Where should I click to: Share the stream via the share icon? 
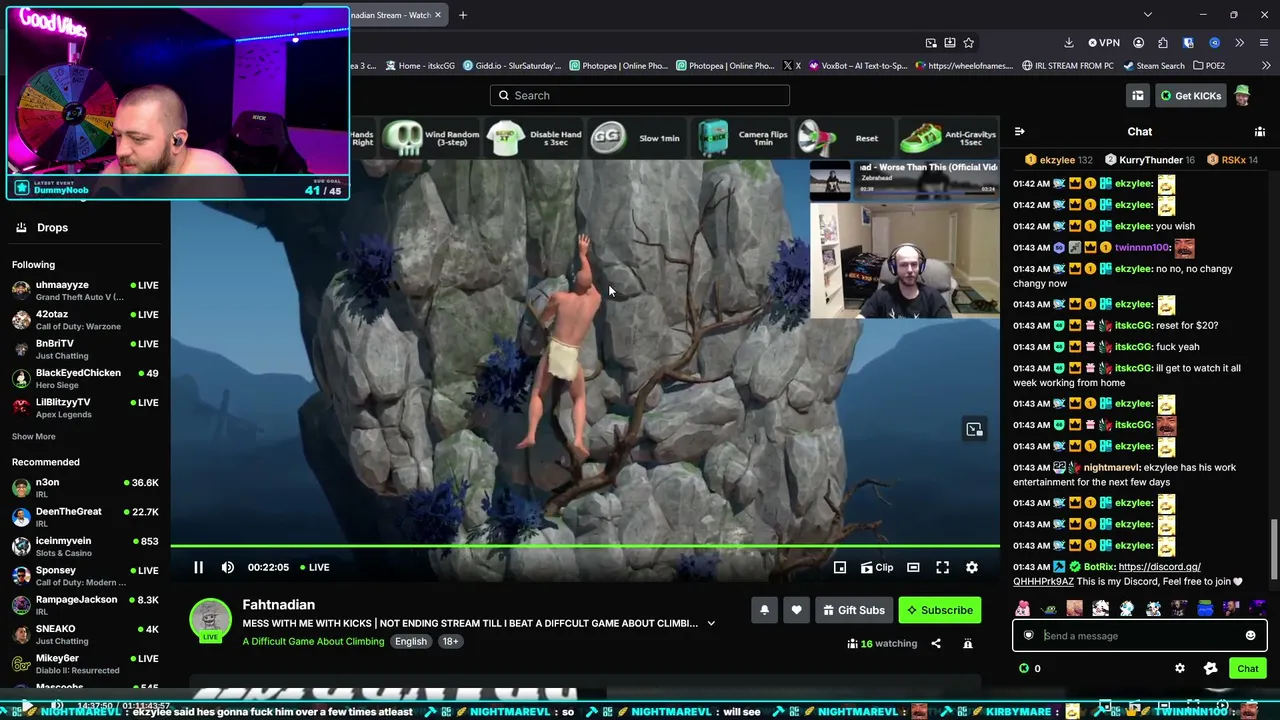[936, 643]
